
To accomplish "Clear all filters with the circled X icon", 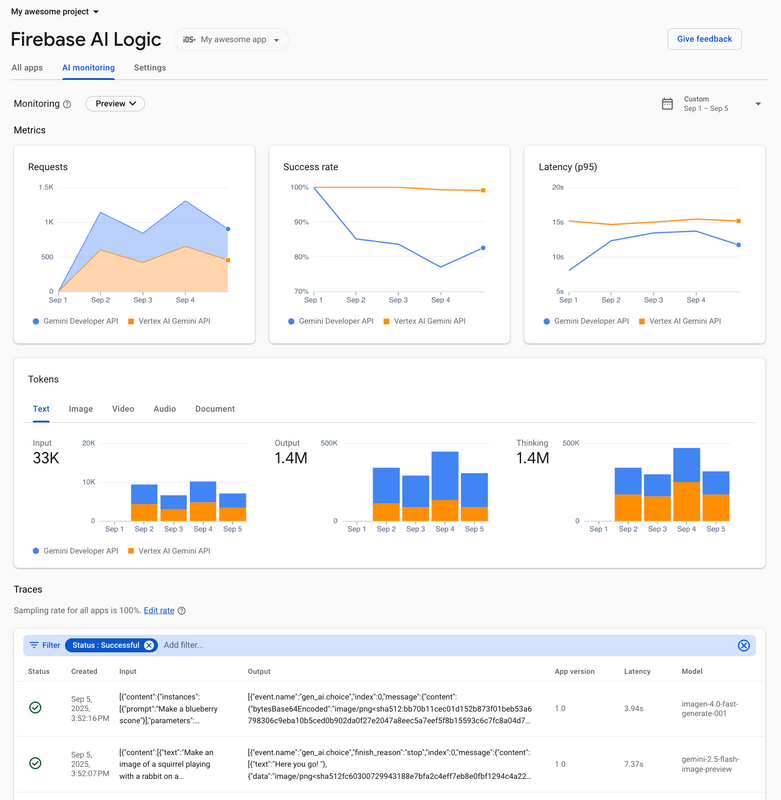I will coord(744,645).
